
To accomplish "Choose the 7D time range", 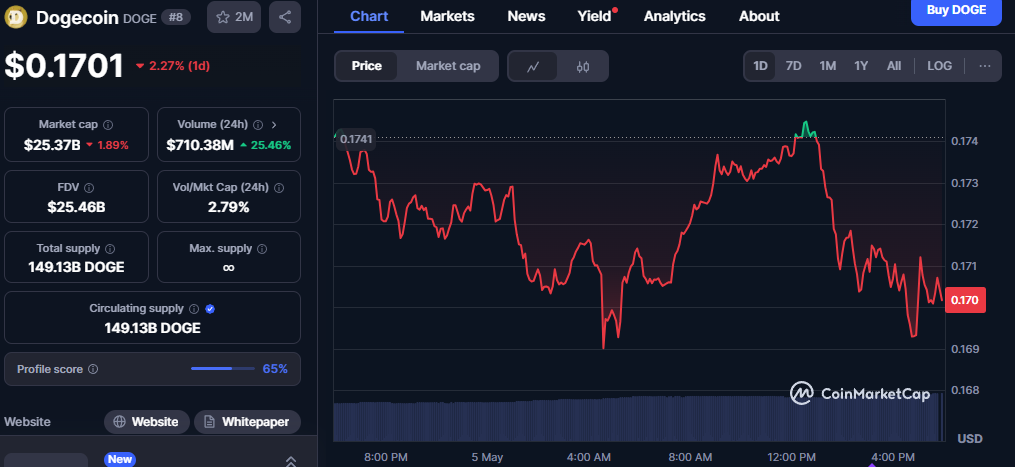I will point(794,65).
